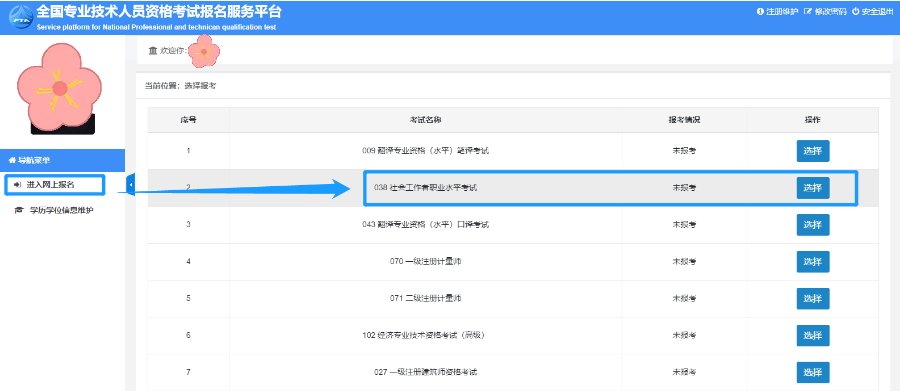Select exam 009 翻译专业资格 笔译考试
Image resolution: width=900 pixels, height=391 pixels.
point(813,151)
